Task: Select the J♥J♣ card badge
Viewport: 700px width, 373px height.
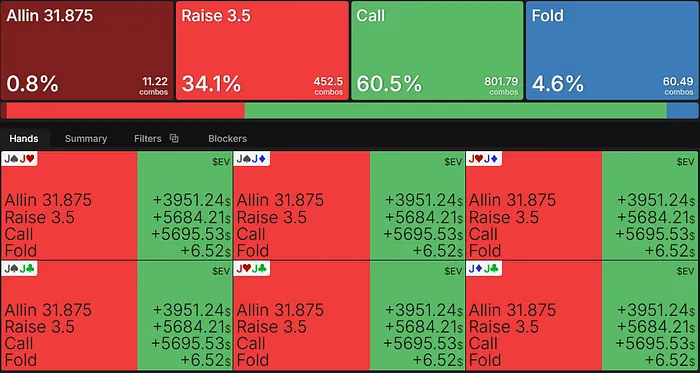Action: coord(252,269)
